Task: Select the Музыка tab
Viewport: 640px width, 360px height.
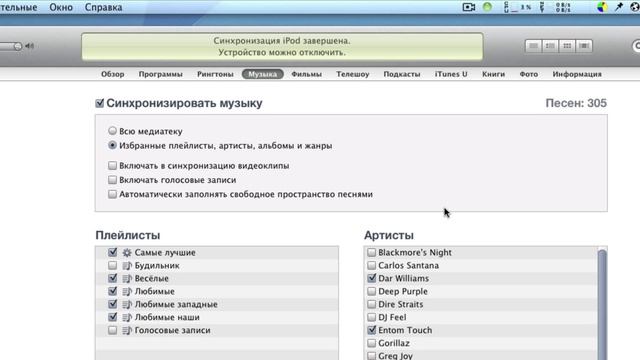Action: coord(262,74)
